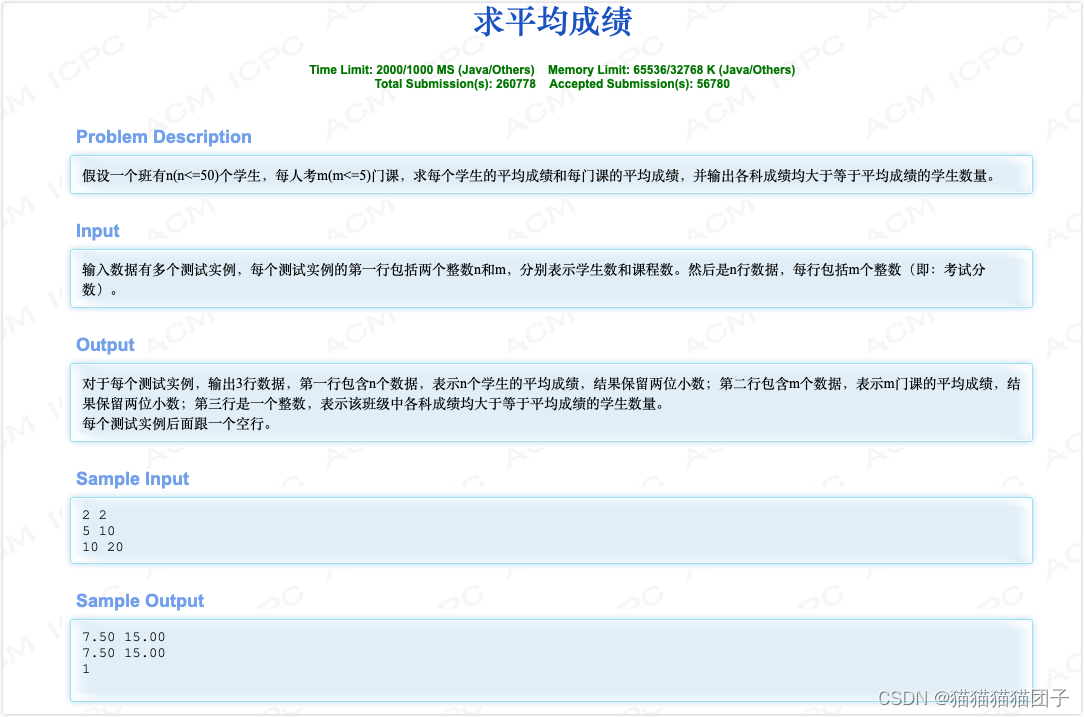Click sample input line '5 10'

coord(98,531)
